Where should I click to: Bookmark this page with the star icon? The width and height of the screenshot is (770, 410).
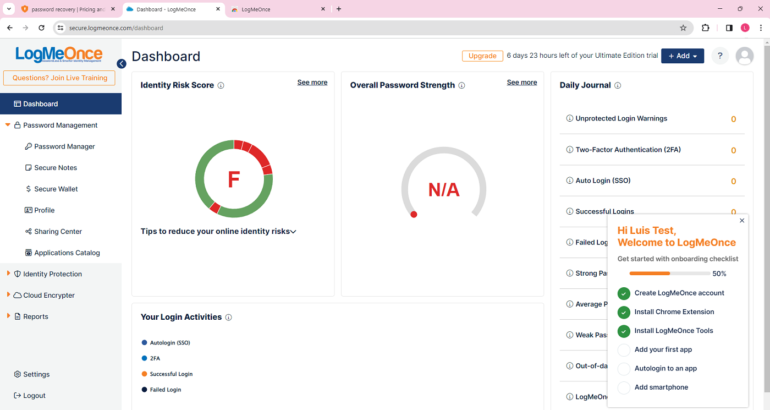(x=683, y=28)
